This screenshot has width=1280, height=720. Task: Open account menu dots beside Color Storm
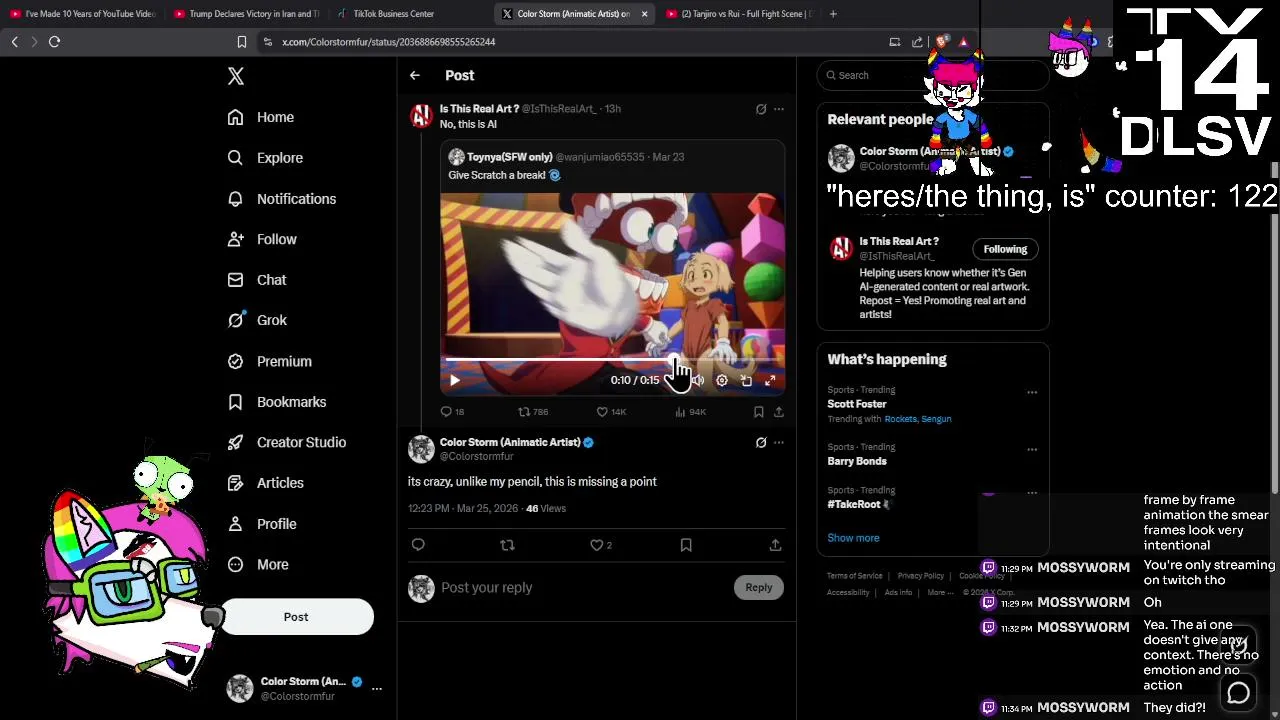coord(377,688)
